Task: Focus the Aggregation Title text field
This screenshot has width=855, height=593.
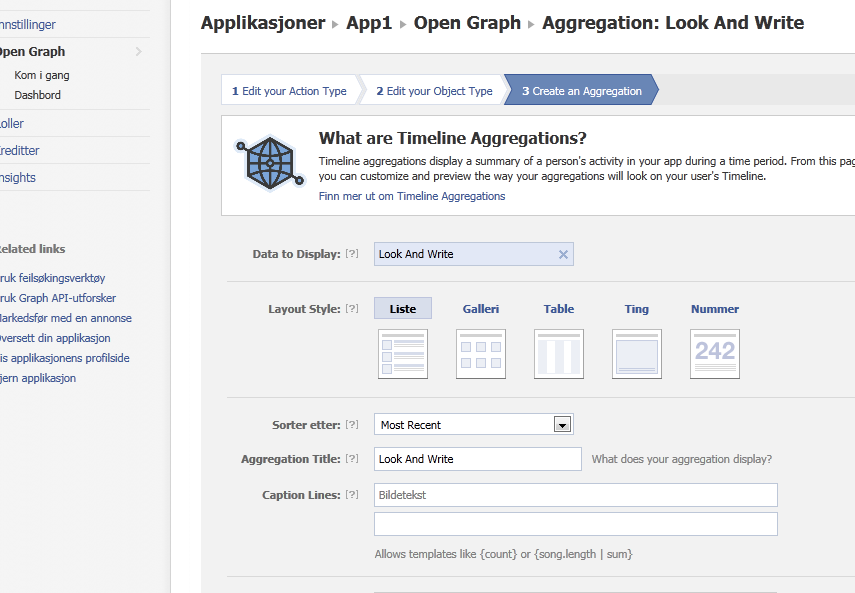Action: (x=478, y=459)
